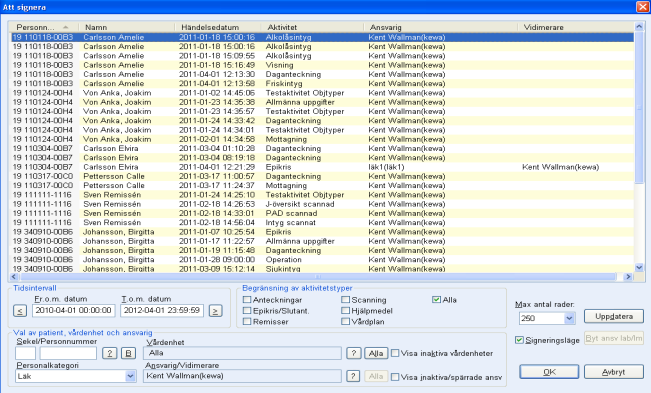This screenshot has height=393, width=651.
Task: Click the B button next to Personnummer
Action: pos(128,353)
